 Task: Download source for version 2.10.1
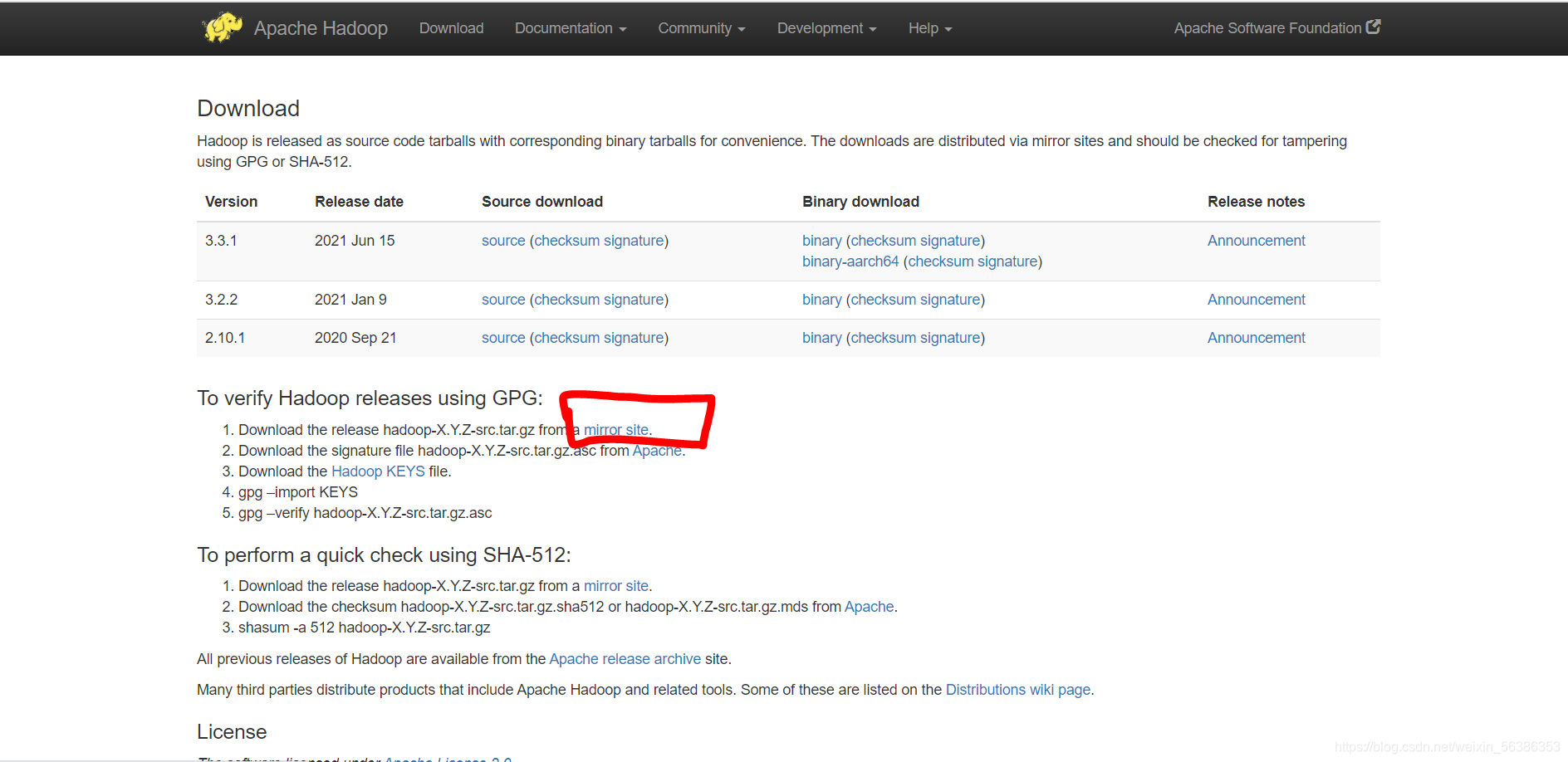pyautogui.click(x=503, y=338)
